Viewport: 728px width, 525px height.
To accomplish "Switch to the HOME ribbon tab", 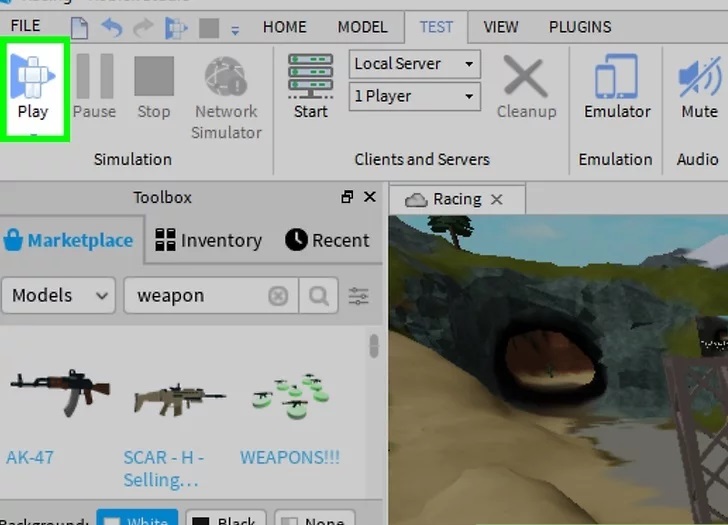I will coord(284,27).
